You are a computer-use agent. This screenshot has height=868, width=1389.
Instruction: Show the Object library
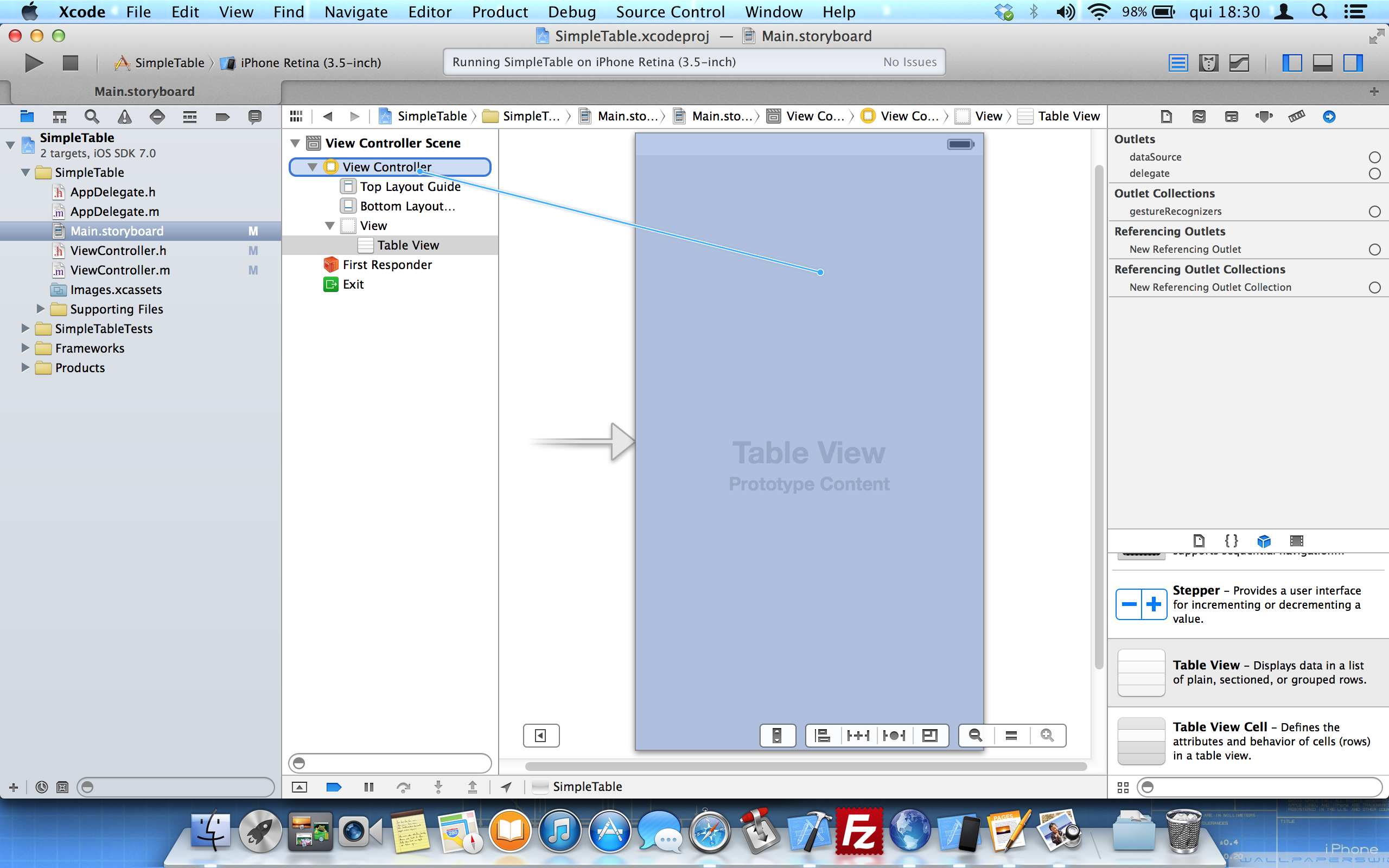coord(1264,540)
